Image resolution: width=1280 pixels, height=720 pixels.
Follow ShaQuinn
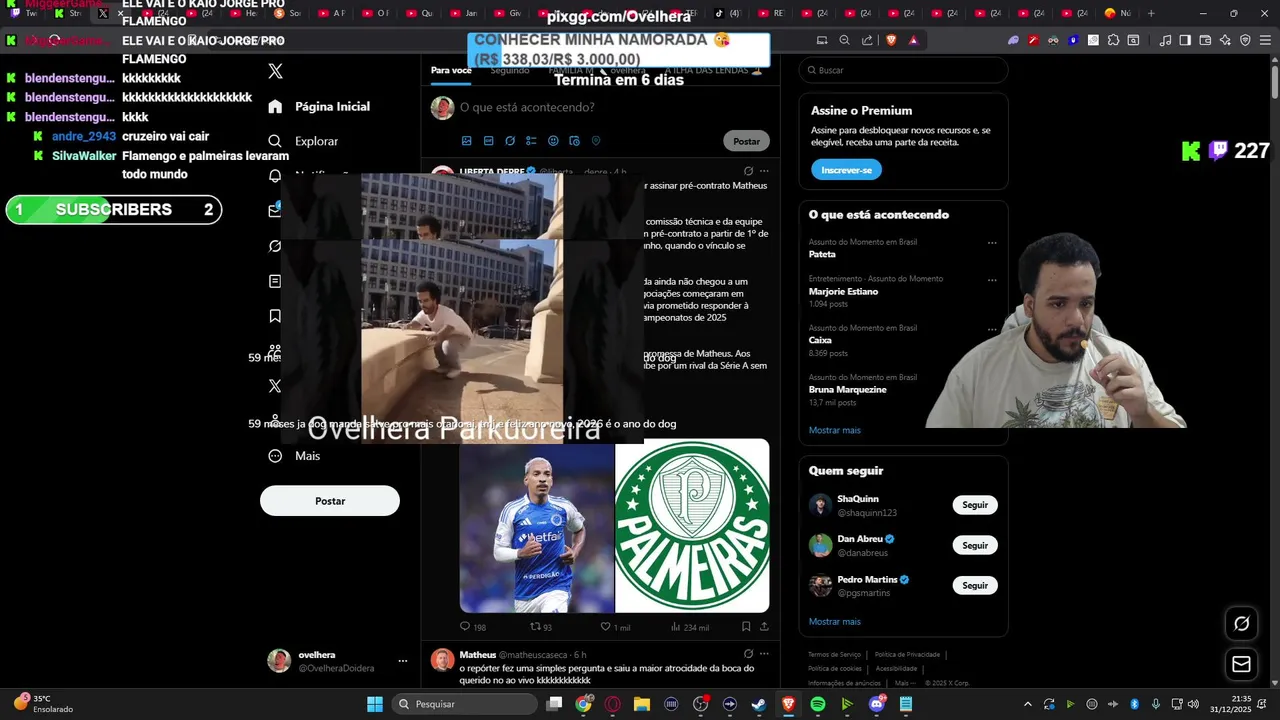pyautogui.click(x=975, y=505)
